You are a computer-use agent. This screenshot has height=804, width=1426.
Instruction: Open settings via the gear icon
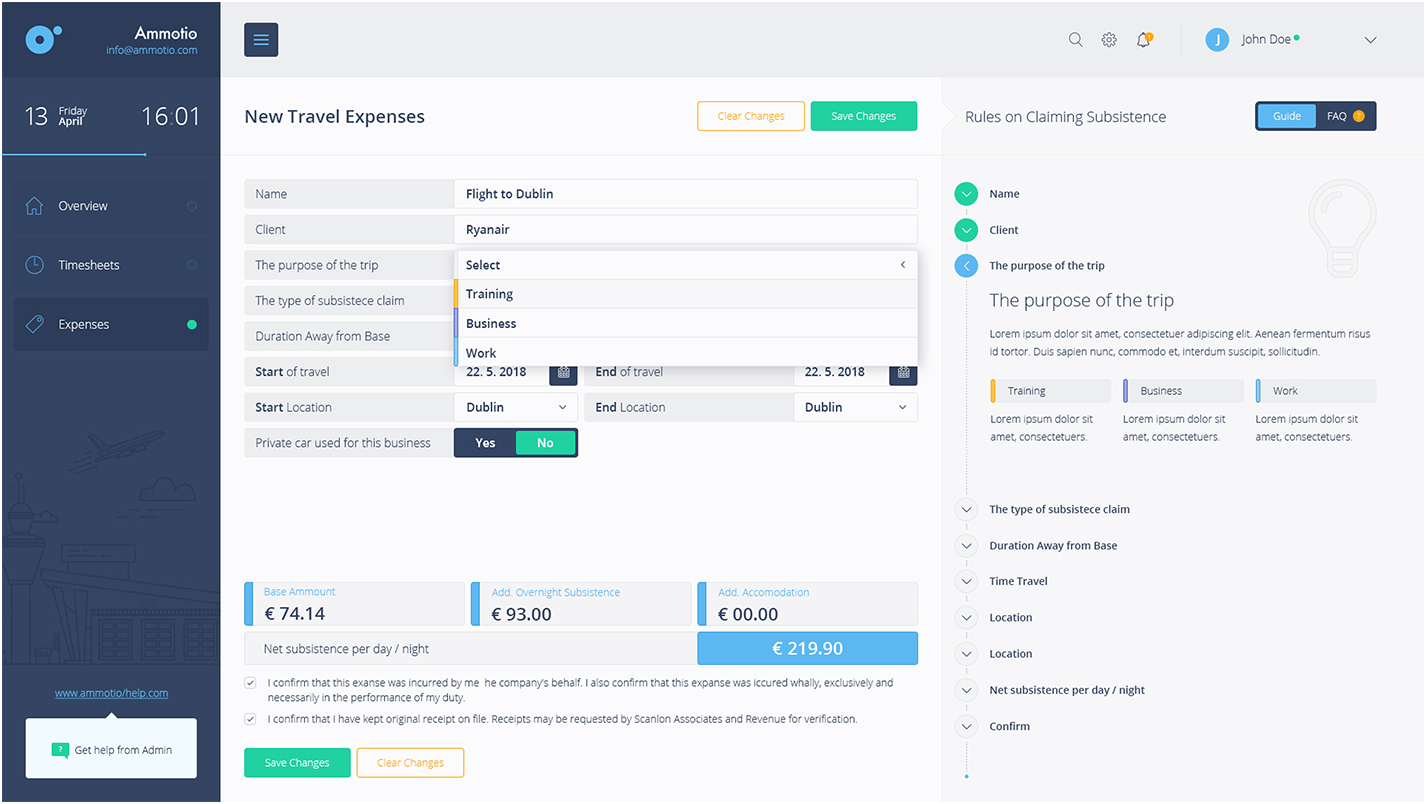(1109, 40)
